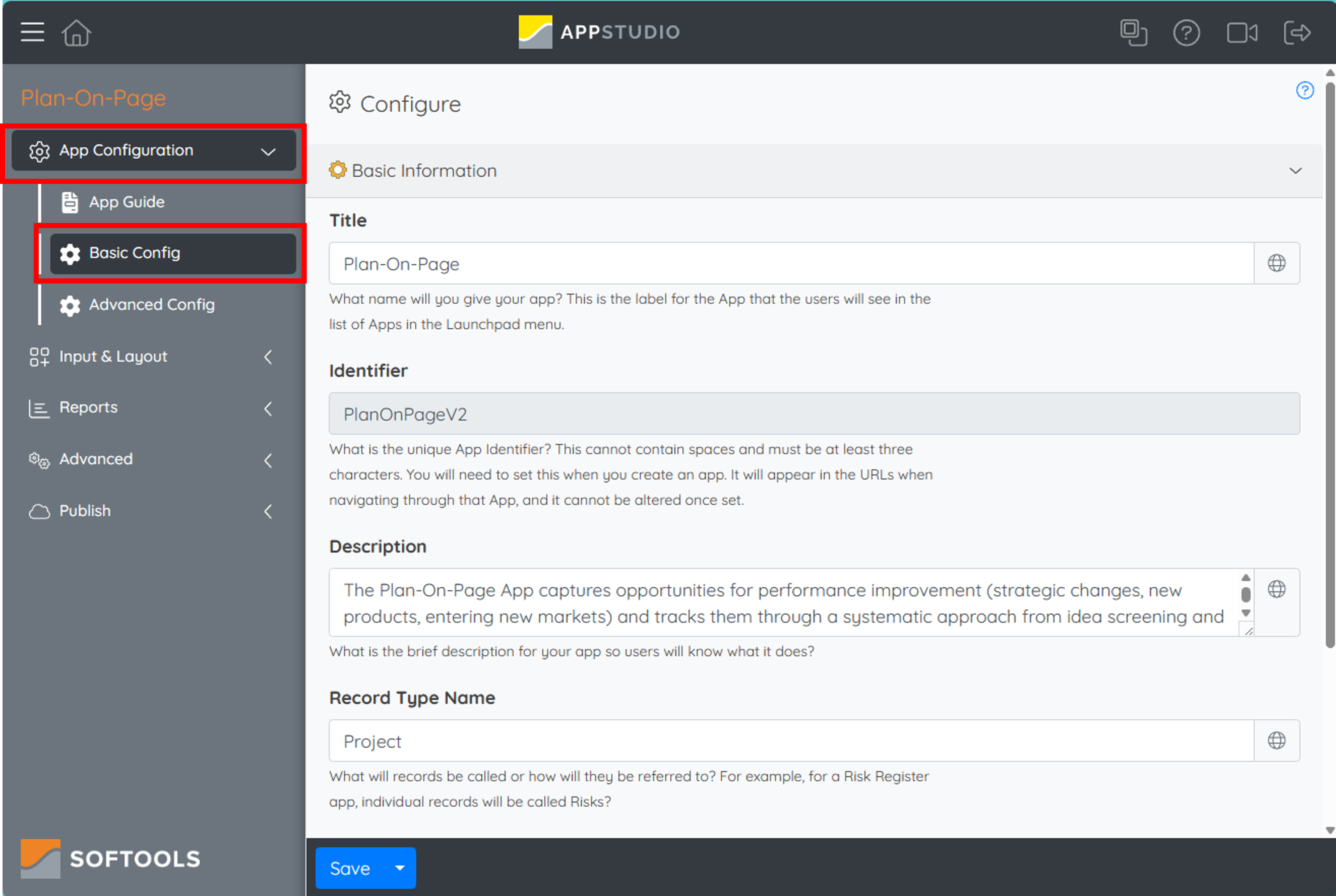Click the page scroll down arrow
The width and height of the screenshot is (1336, 896).
point(1330,830)
